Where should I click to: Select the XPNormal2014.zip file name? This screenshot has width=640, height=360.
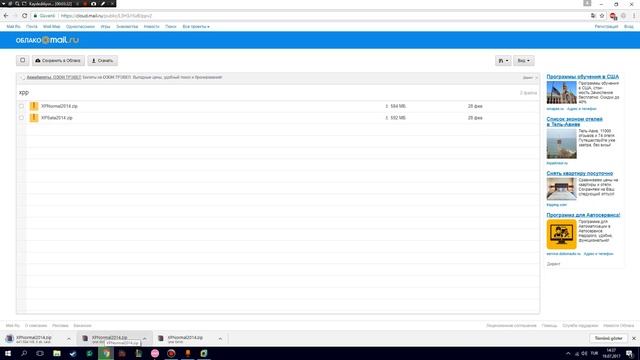[x=59, y=106]
